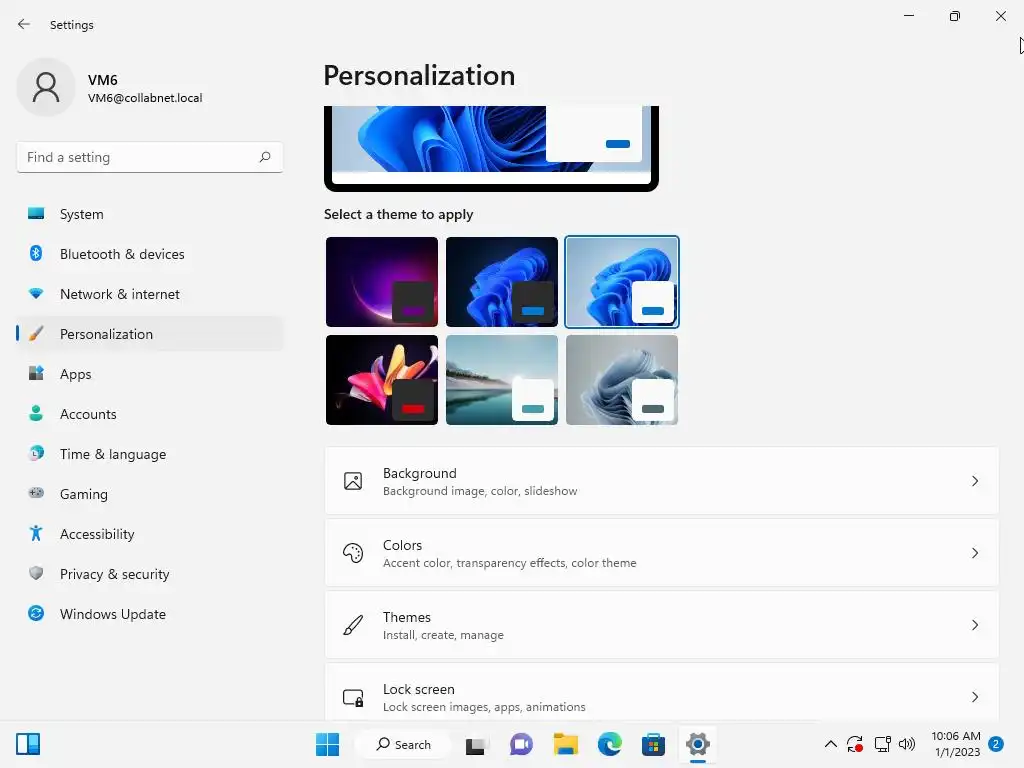The height and width of the screenshot is (768, 1024).
Task: Go to System settings
Action: [x=150, y=214]
